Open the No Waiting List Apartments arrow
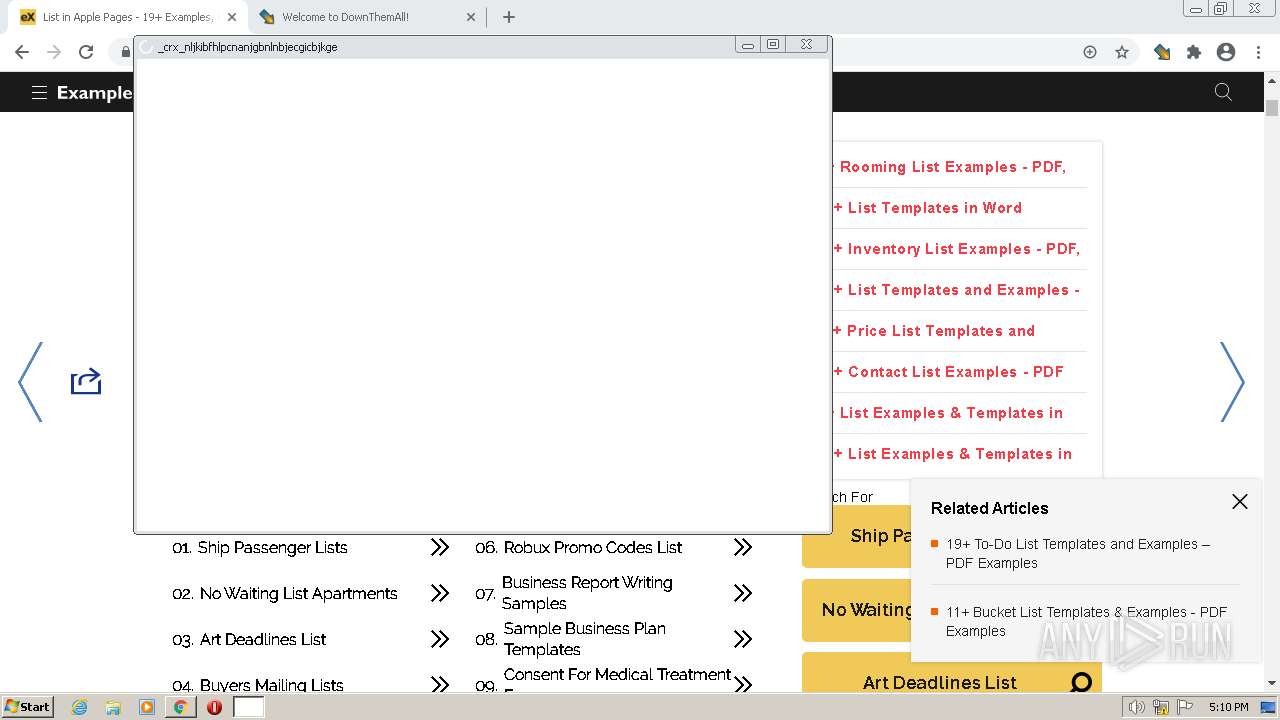This screenshot has width=1280, height=720. pos(440,593)
